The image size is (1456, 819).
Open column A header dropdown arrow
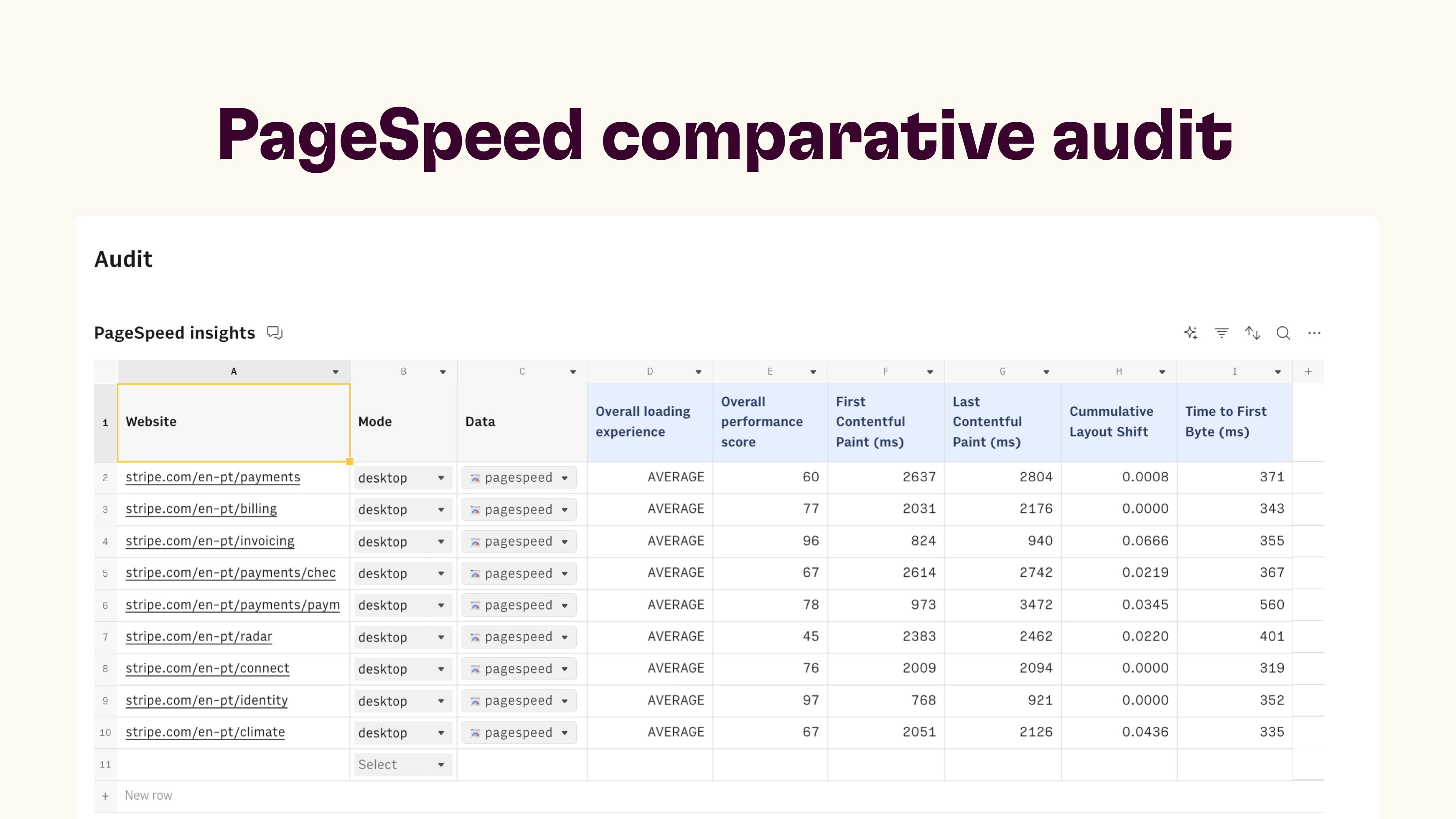point(336,372)
